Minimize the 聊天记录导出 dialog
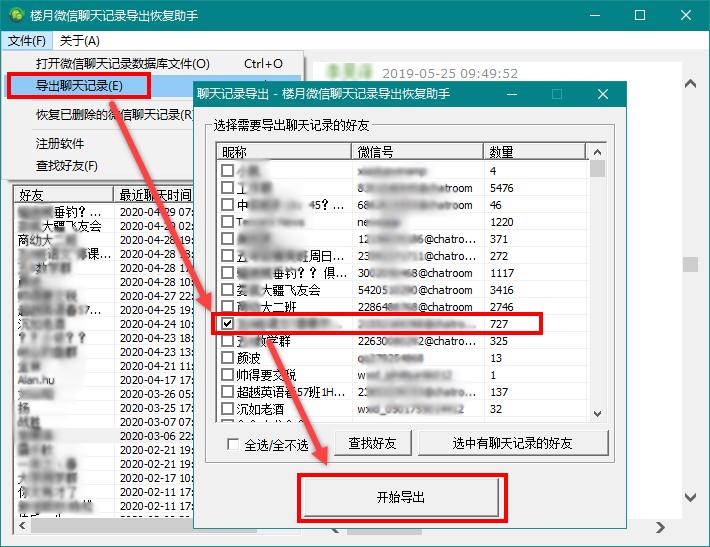 512,94
